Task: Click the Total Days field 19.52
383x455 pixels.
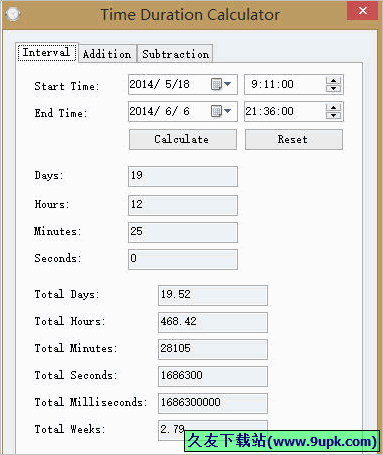Action: 213,295
